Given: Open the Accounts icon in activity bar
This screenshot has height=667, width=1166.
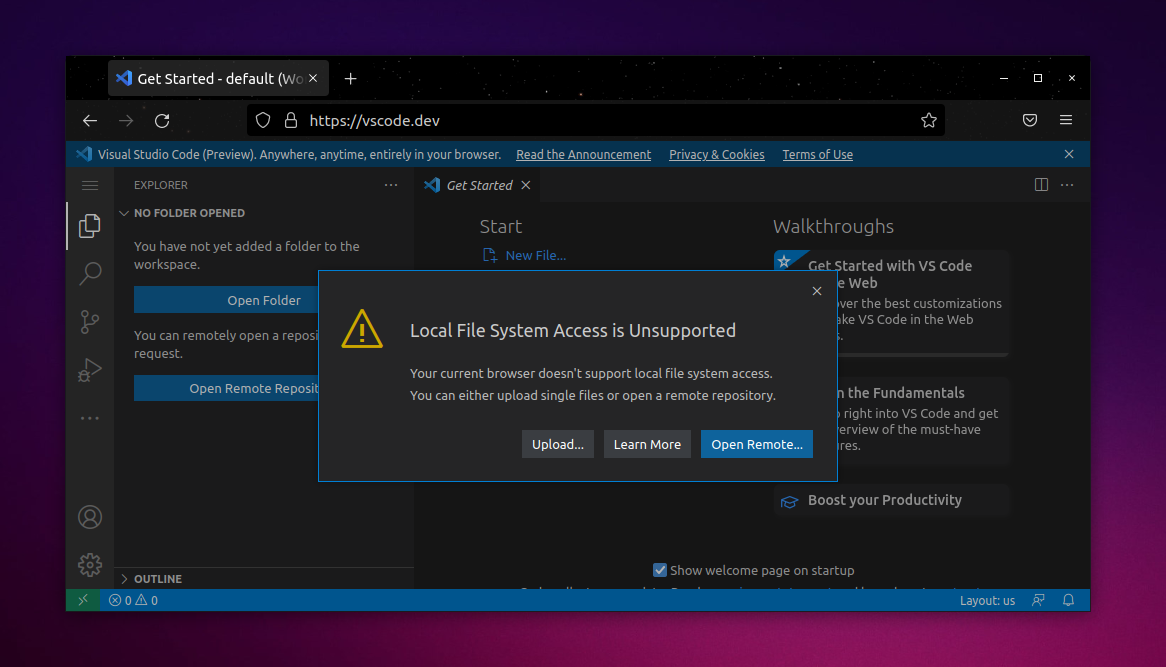Looking at the screenshot, I should 90,517.
